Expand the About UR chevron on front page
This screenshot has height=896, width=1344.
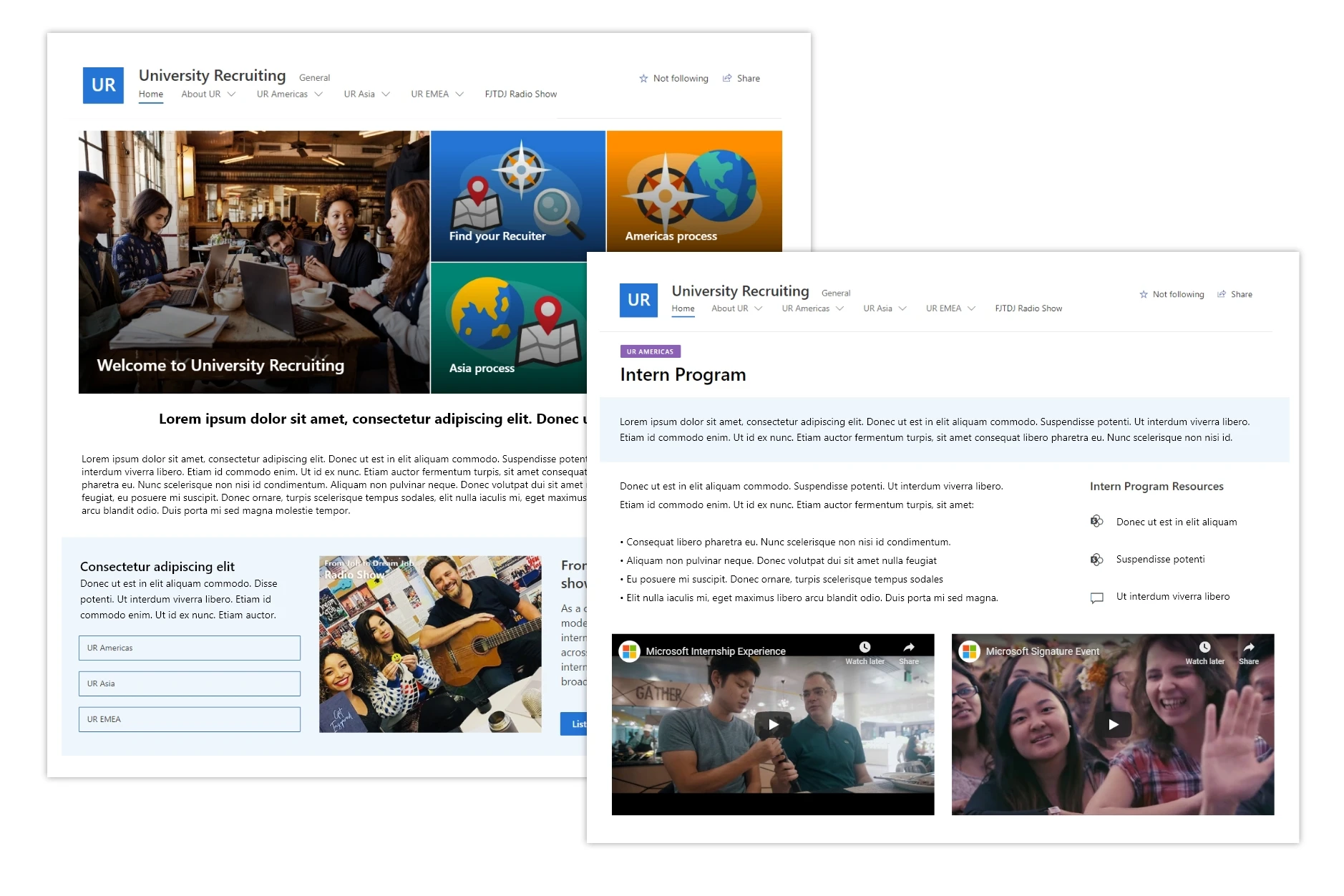(x=758, y=309)
